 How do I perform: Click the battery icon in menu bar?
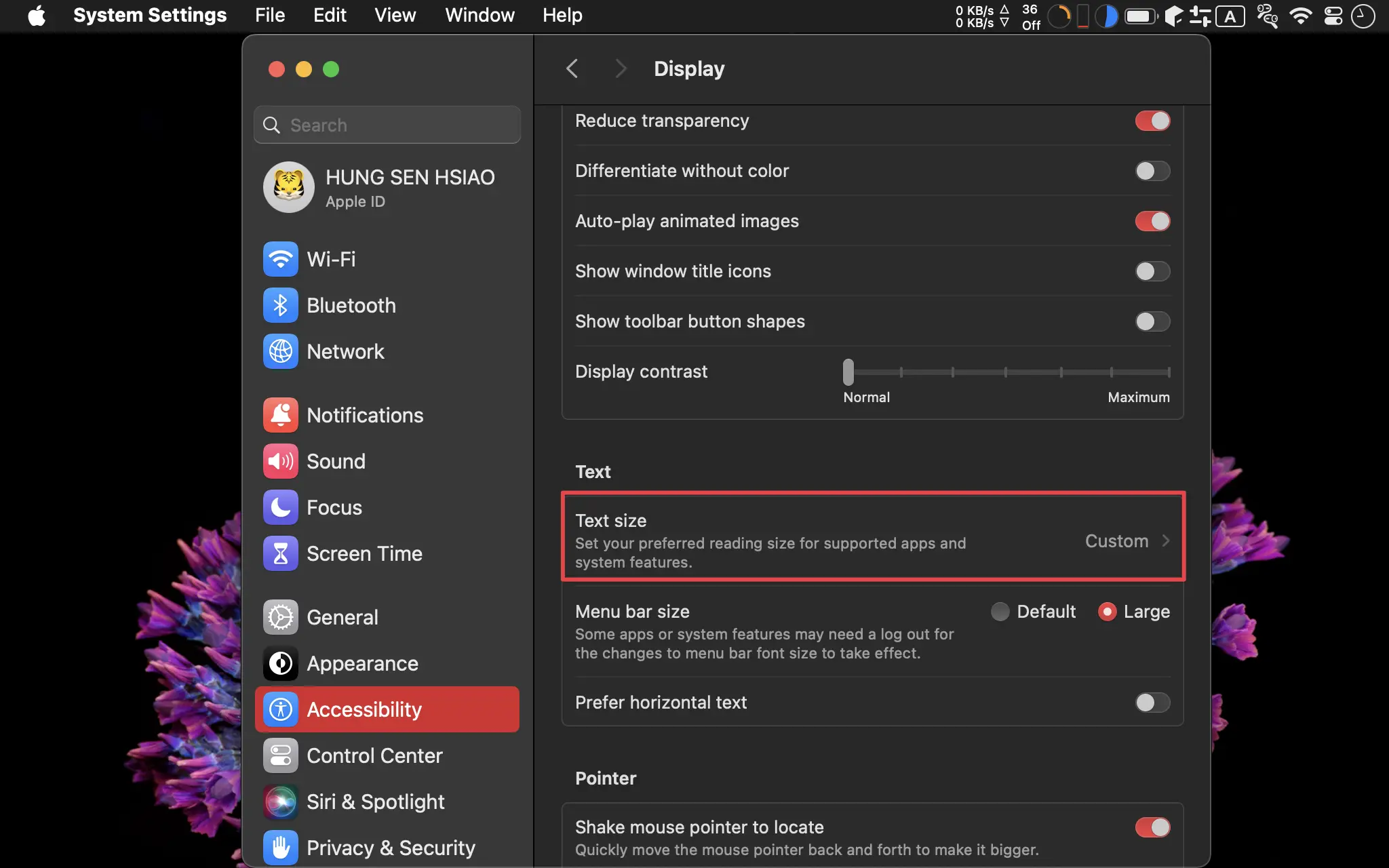pyautogui.click(x=1141, y=16)
